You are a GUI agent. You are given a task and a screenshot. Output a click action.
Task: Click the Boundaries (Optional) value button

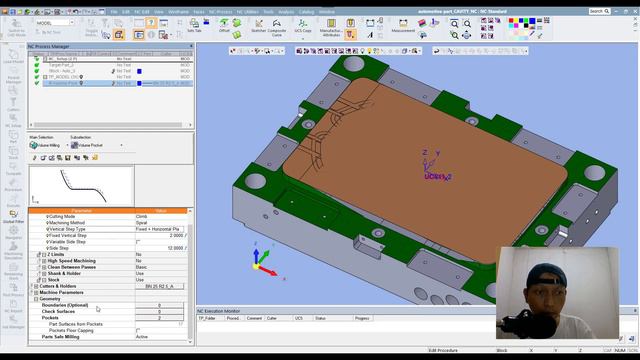(x=160, y=305)
